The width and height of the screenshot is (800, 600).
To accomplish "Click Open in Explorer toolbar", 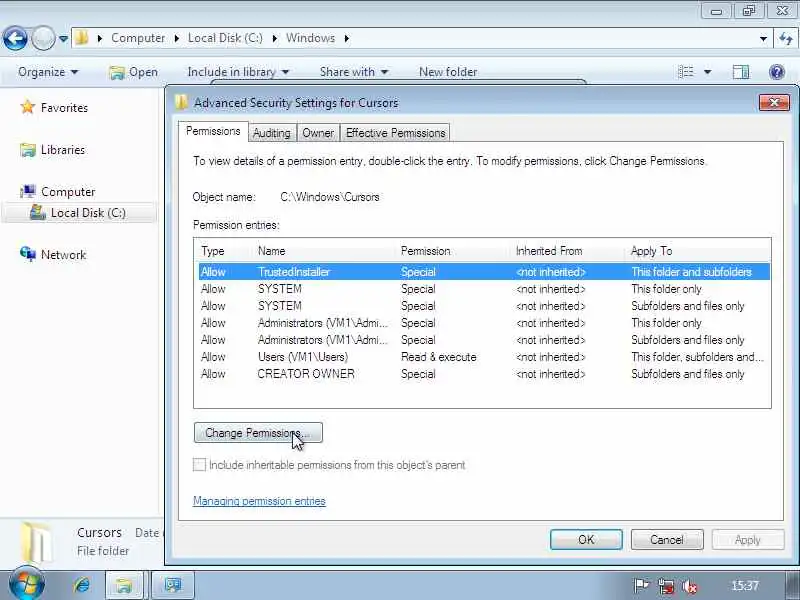I will [x=134, y=72].
